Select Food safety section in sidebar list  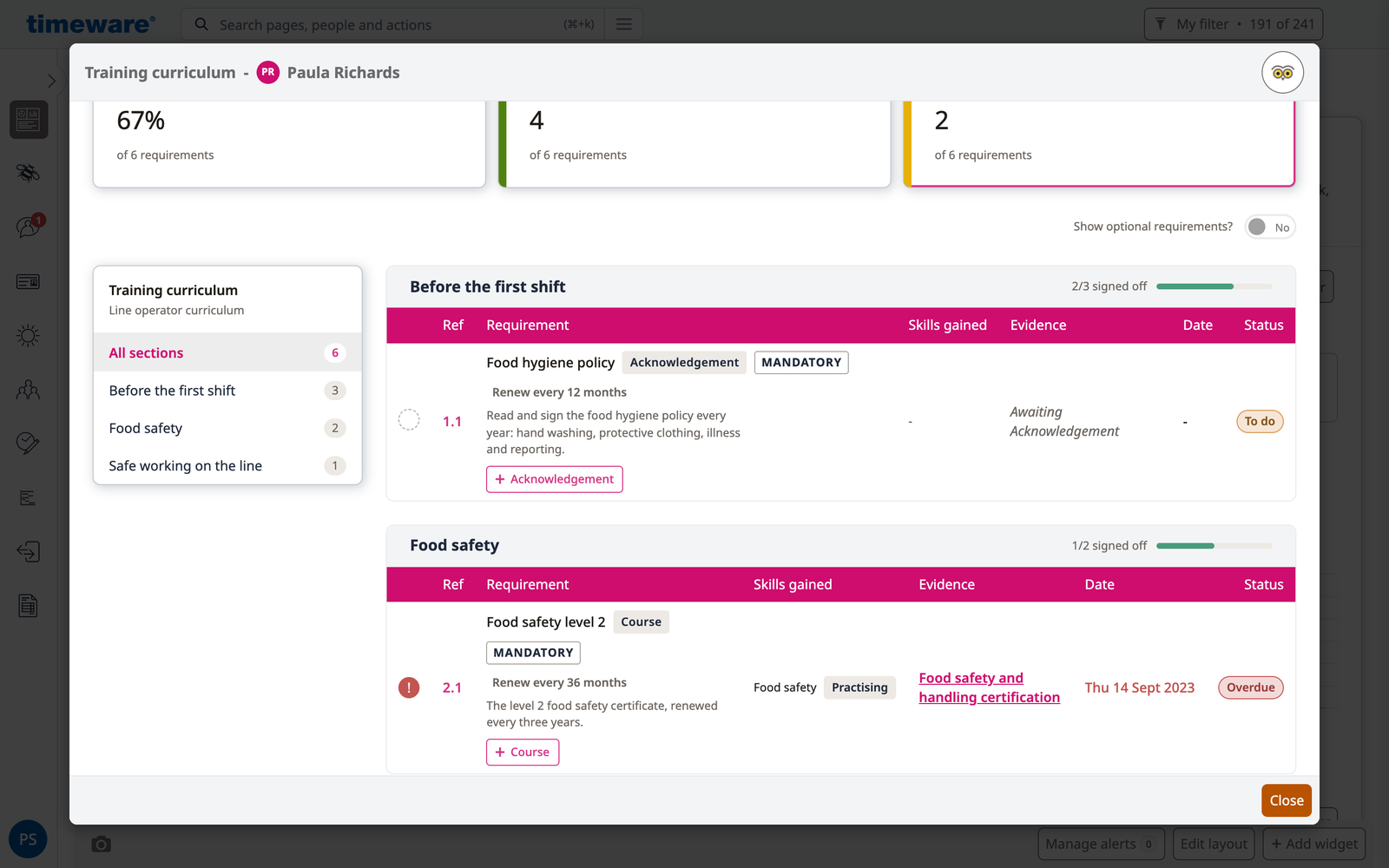tap(227, 428)
